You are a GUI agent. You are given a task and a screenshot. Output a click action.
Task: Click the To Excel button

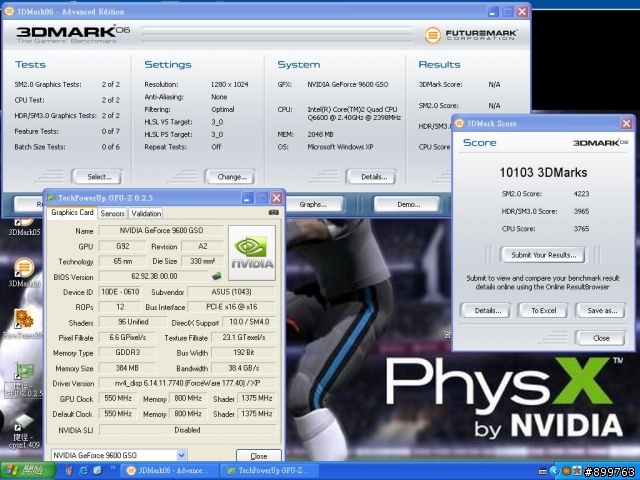tap(543, 311)
